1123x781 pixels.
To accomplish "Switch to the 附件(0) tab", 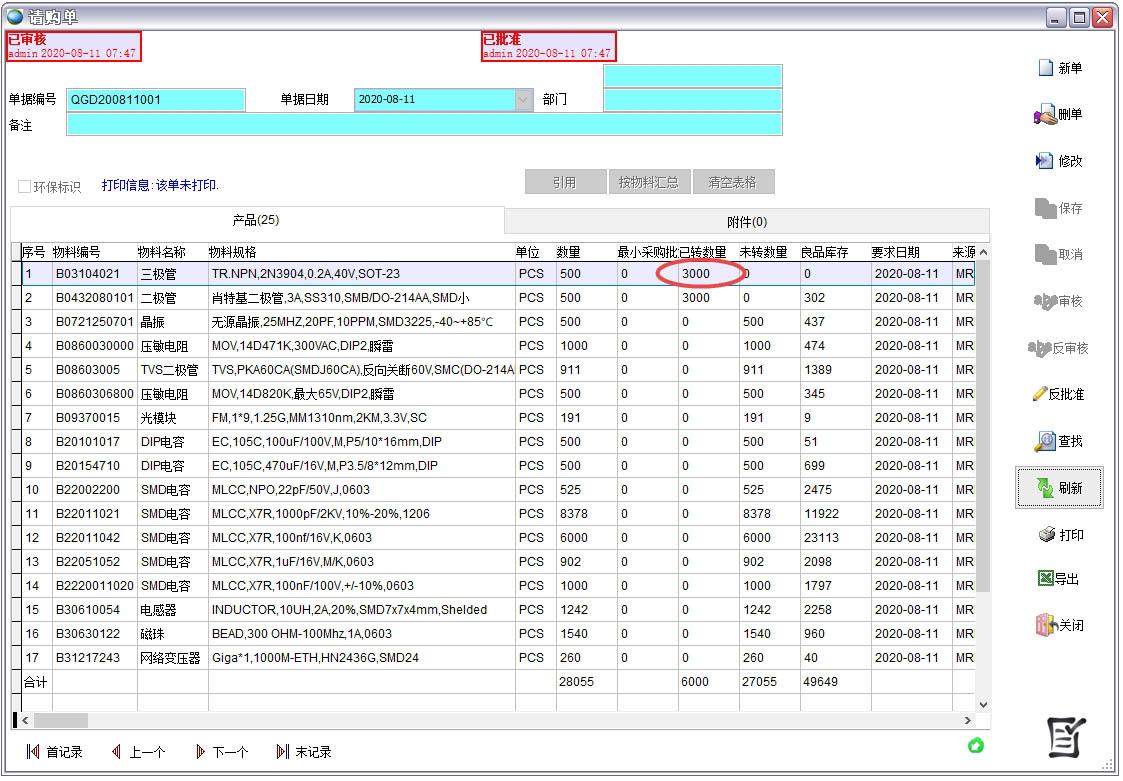I will (746, 221).
